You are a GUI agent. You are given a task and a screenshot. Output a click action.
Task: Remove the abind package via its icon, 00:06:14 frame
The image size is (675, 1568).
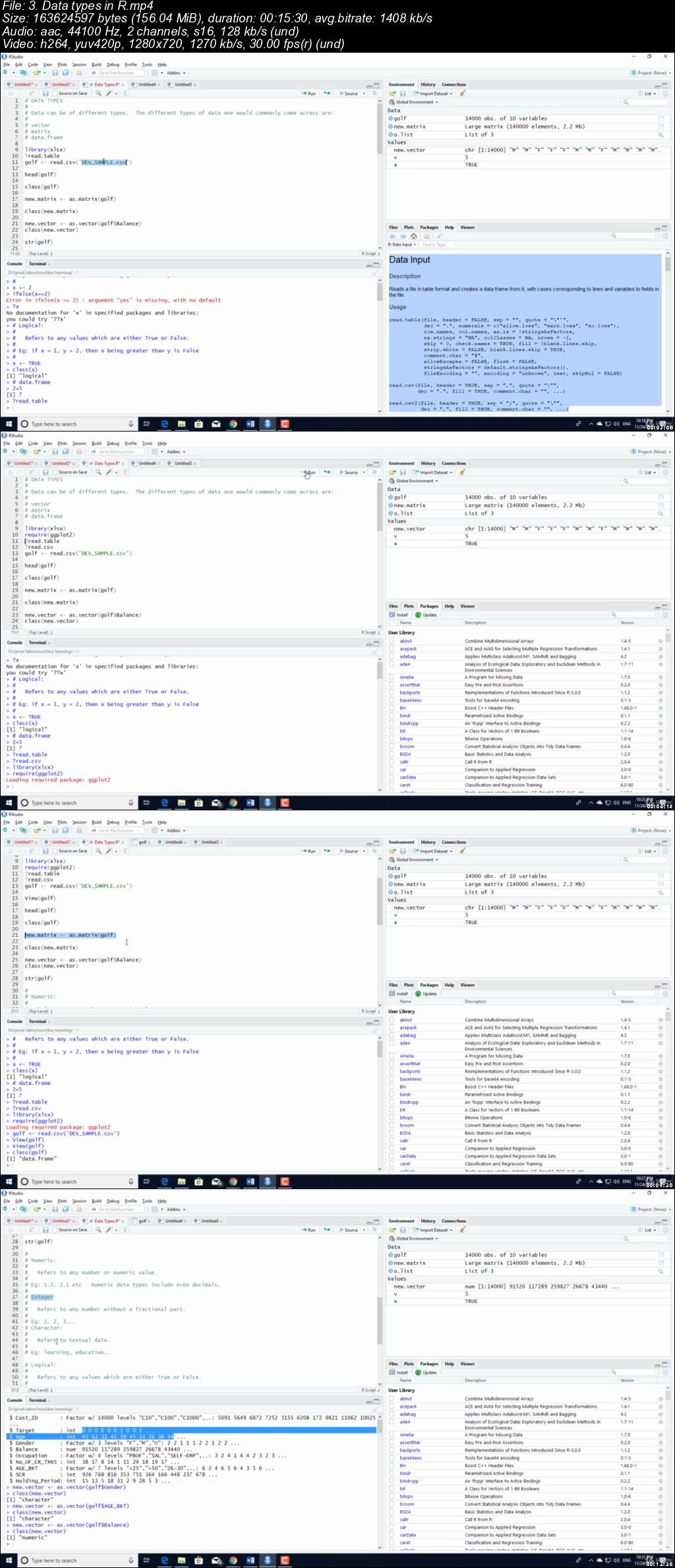tap(660, 641)
